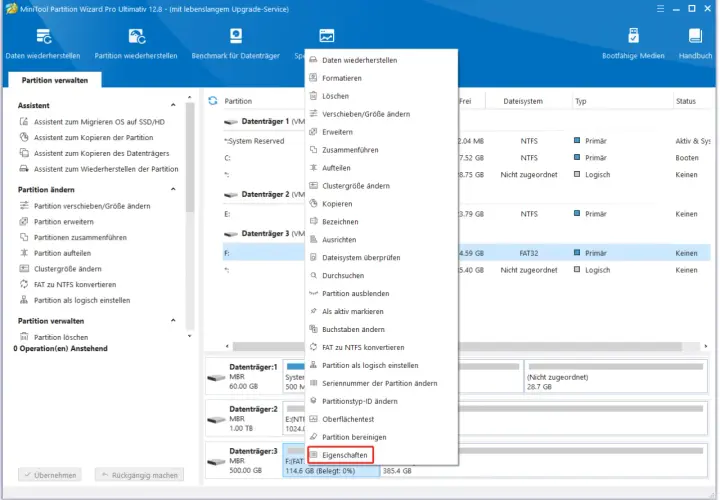The image size is (720, 500).
Task: Switch to Partition verwalten tab
Action: tap(55, 80)
